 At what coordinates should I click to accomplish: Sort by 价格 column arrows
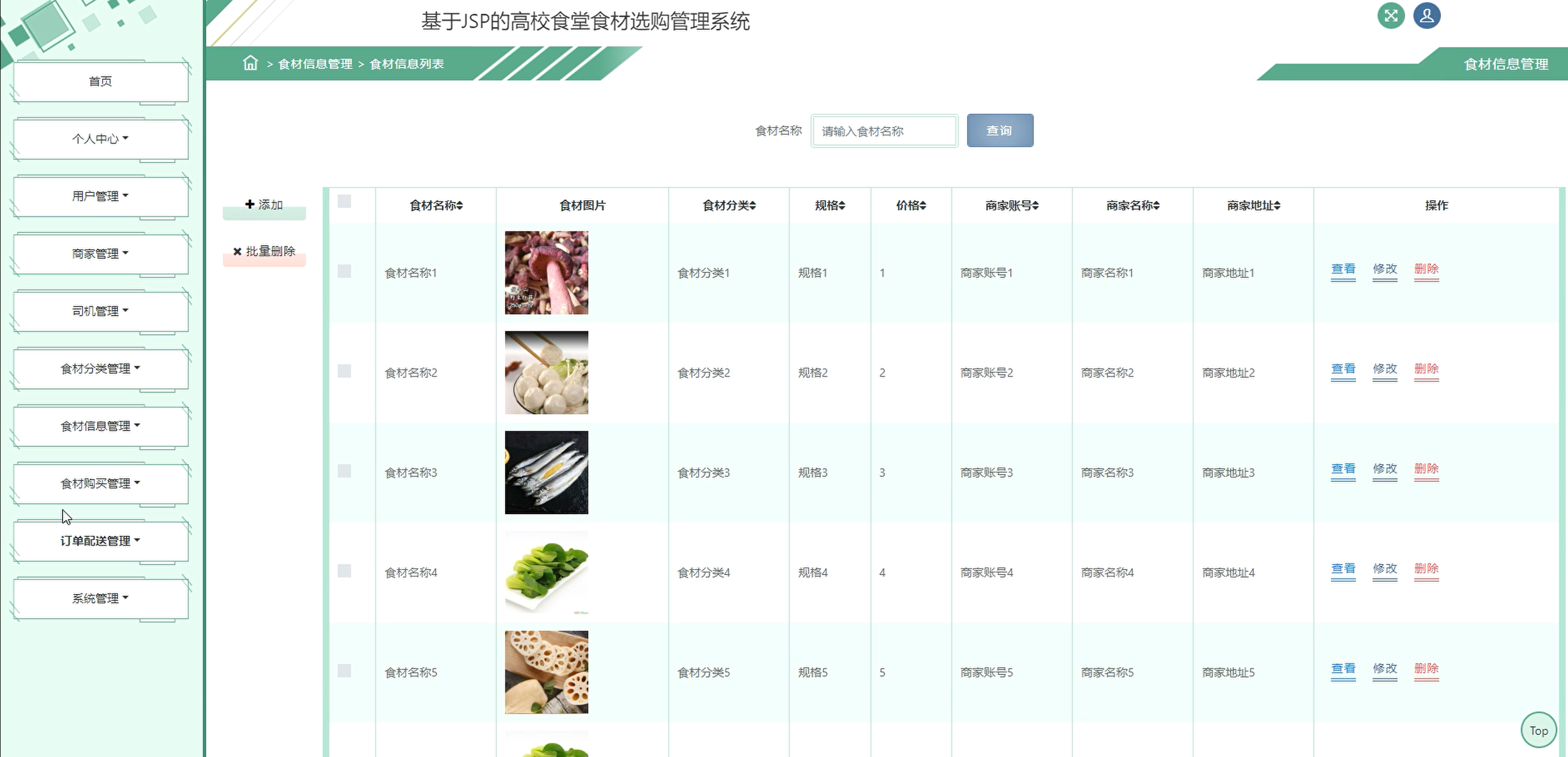pyautogui.click(x=923, y=206)
